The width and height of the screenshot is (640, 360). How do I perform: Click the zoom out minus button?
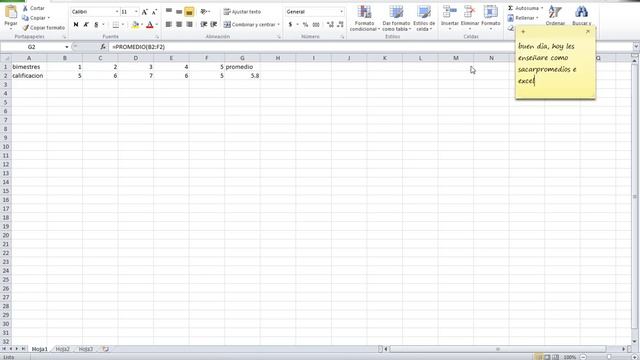tap(584, 357)
